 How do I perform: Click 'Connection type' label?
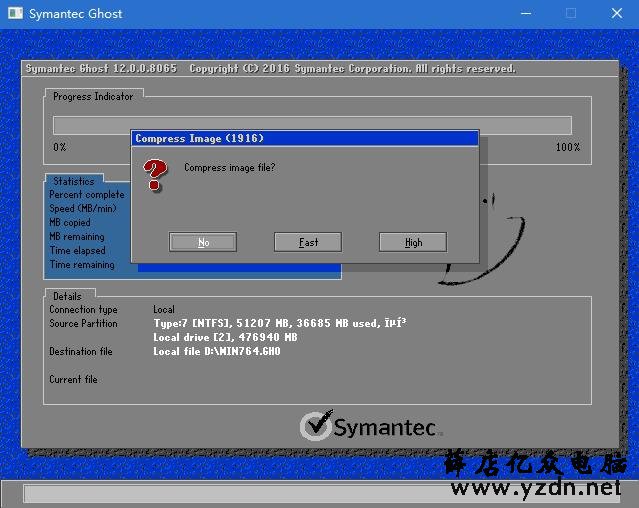pyautogui.click(x=83, y=310)
